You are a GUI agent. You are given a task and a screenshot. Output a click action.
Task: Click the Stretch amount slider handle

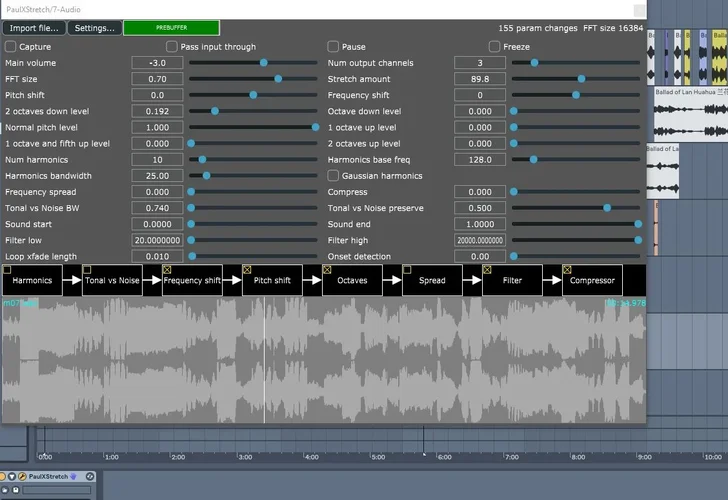[581, 79]
